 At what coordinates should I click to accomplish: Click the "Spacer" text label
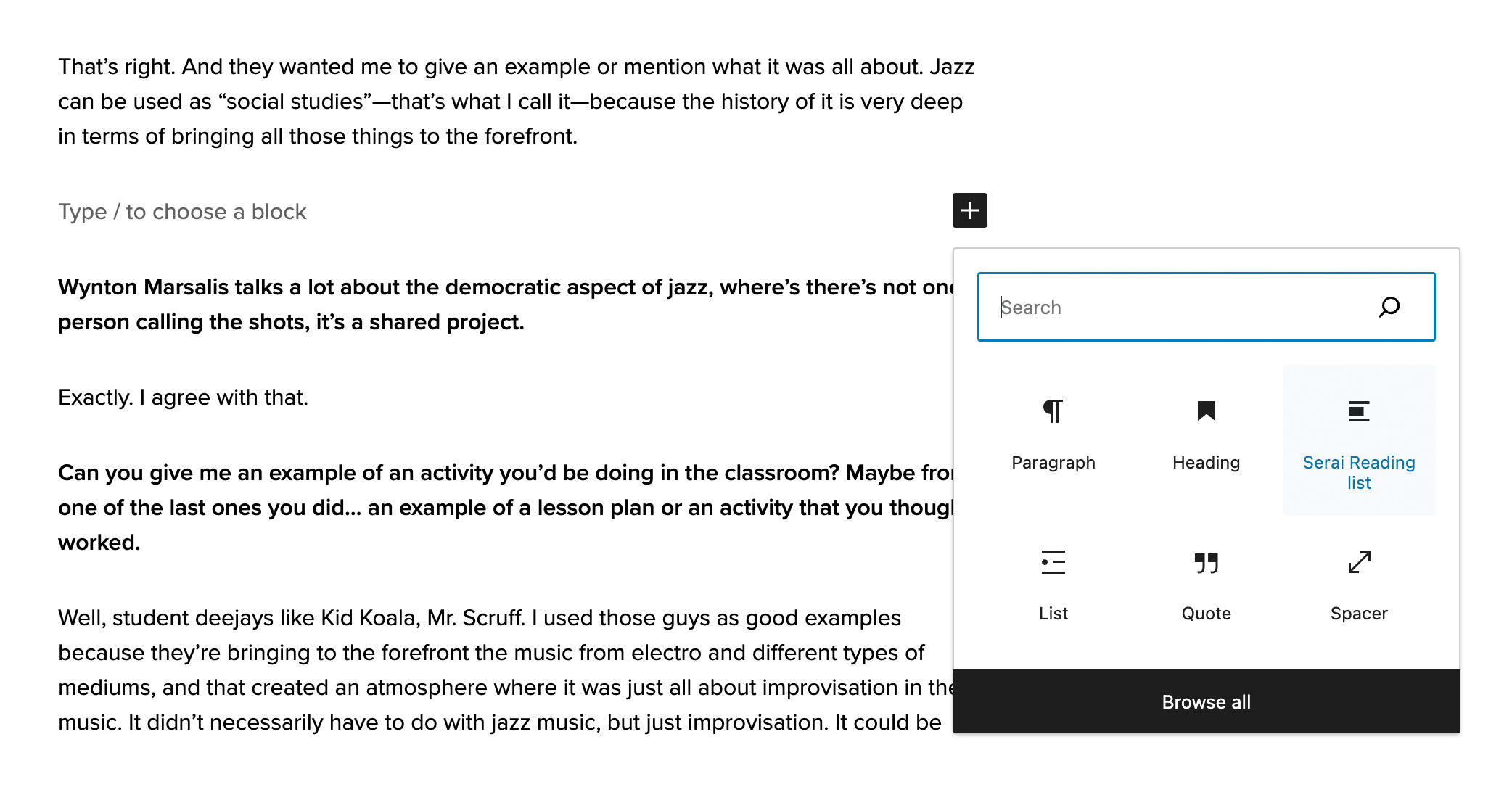click(x=1358, y=614)
